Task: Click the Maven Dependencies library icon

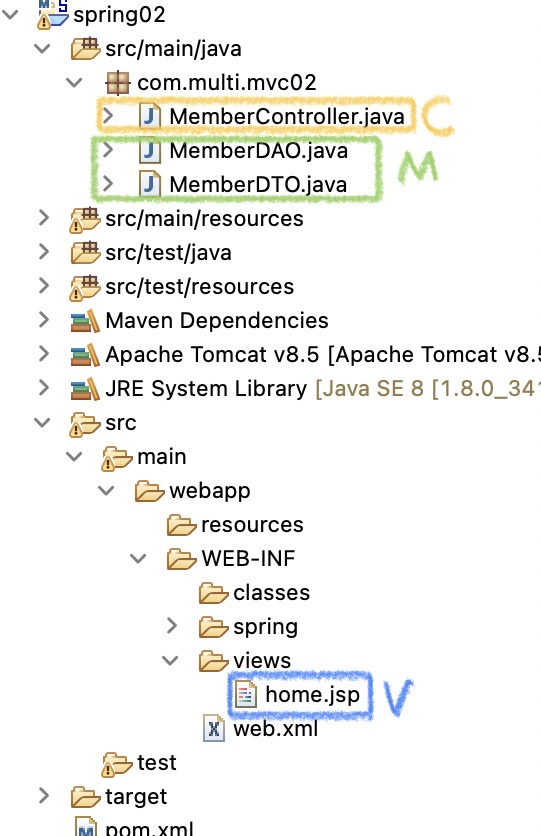Action: point(85,320)
